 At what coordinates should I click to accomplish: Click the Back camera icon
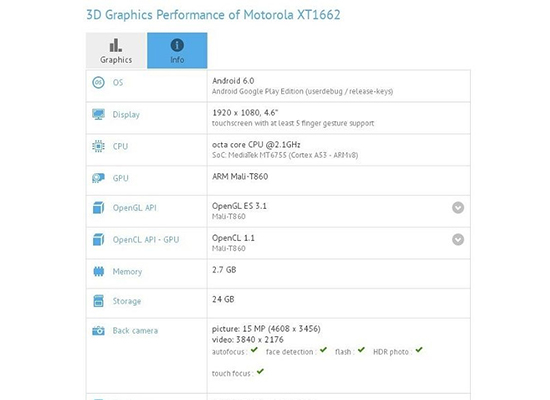(x=98, y=331)
